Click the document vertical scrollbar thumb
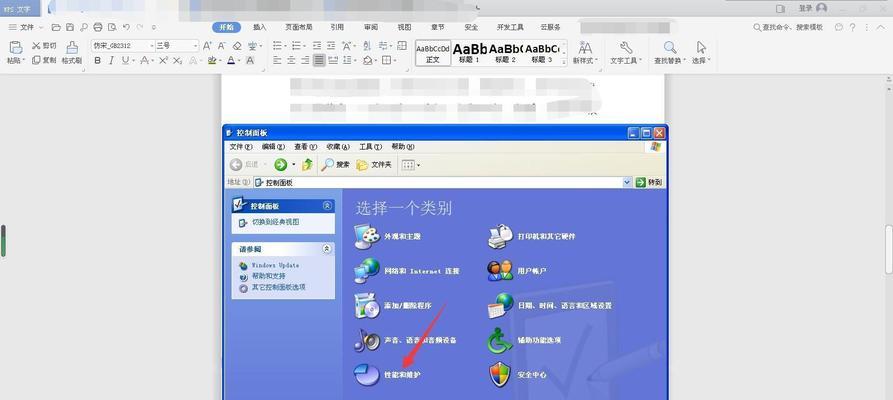The height and width of the screenshot is (400, 893). 888,250
